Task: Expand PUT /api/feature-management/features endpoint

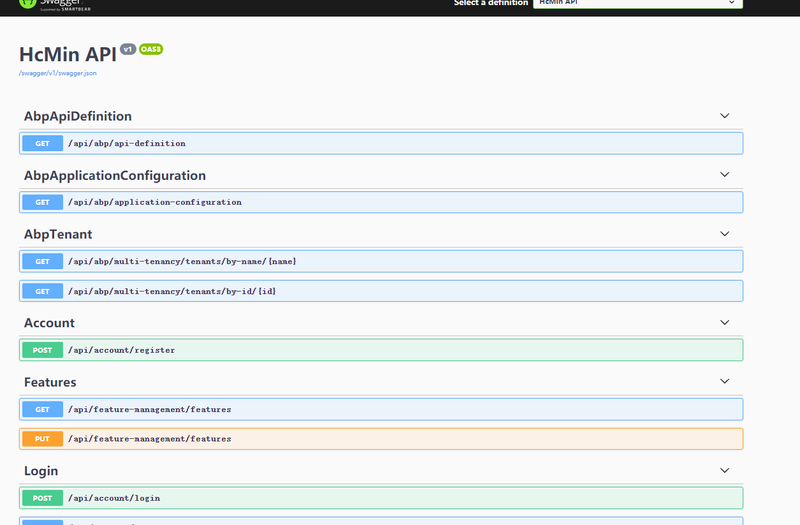Action: pos(381,439)
